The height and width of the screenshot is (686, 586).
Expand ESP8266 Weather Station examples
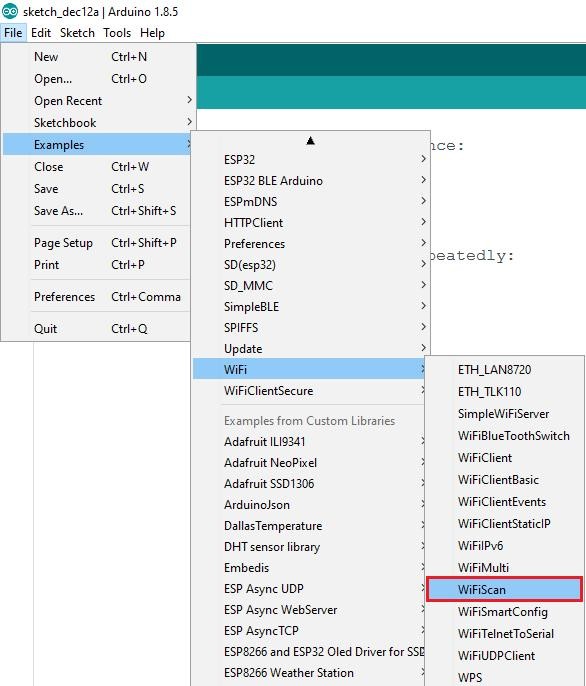(309, 672)
